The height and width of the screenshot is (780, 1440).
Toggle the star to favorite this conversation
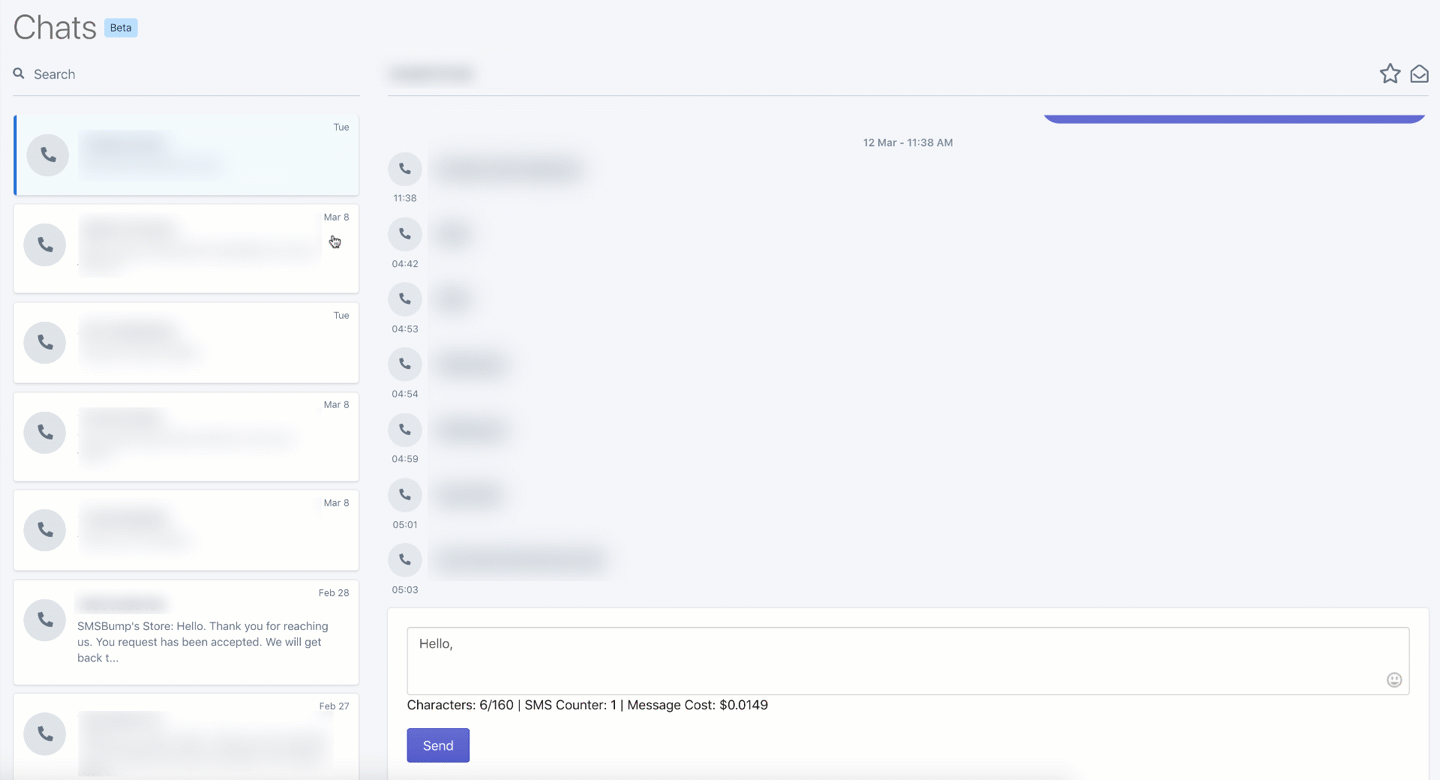click(x=1389, y=73)
